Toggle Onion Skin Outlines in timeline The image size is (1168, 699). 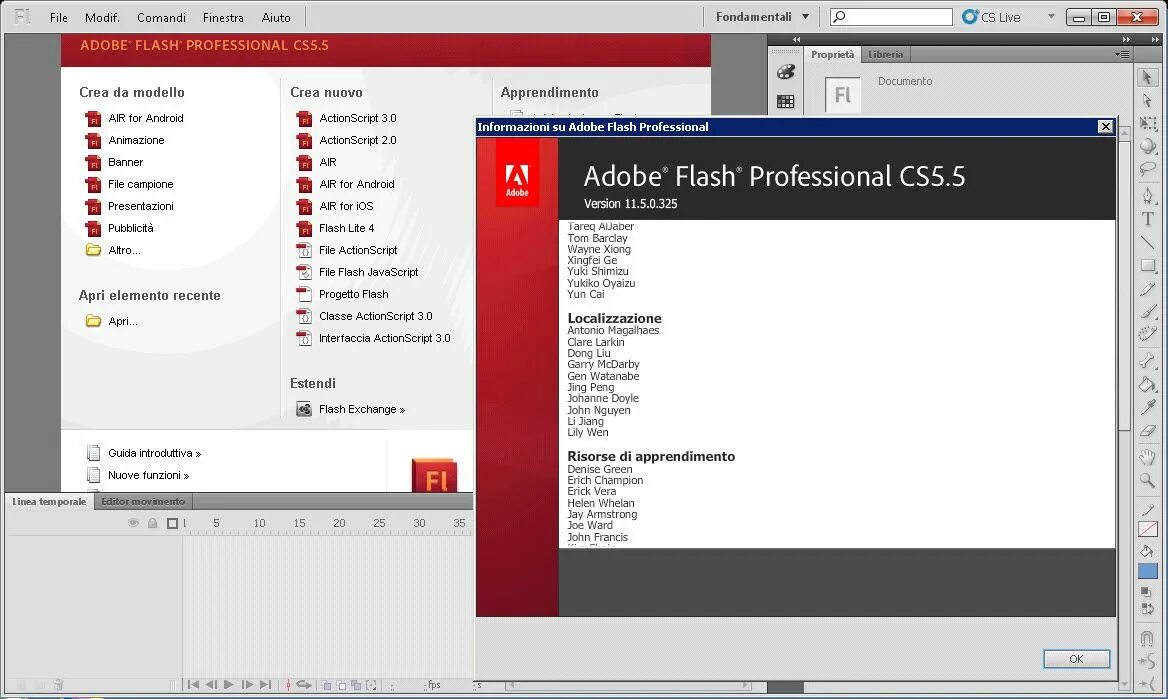click(x=341, y=685)
